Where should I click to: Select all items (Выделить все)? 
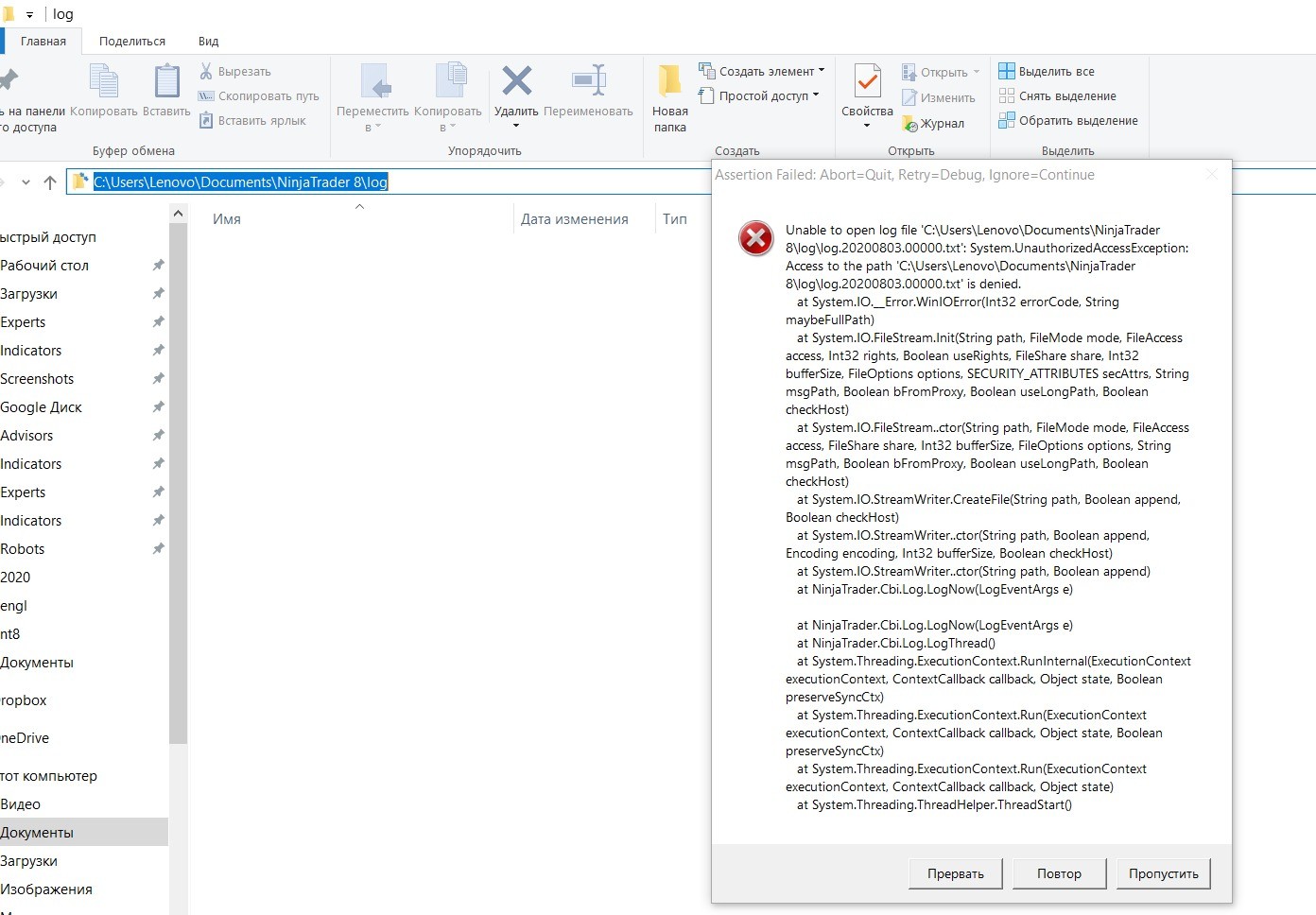pyautogui.click(x=1047, y=71)
